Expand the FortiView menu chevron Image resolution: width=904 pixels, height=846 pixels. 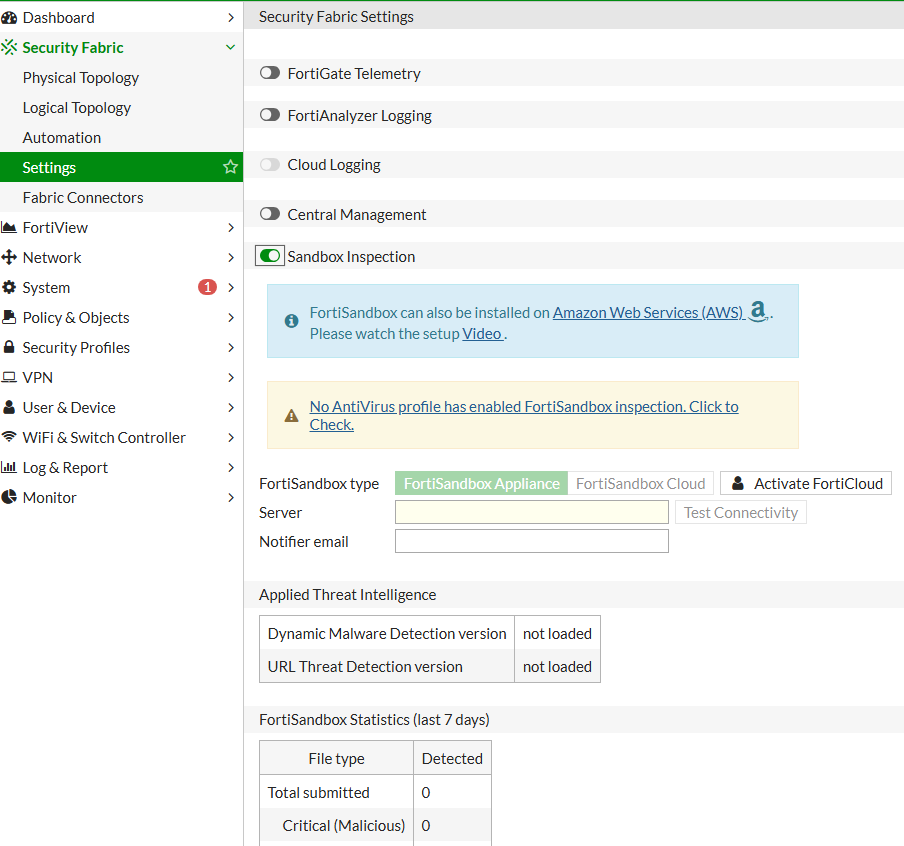pyautogui.click(x=231, y=228)
